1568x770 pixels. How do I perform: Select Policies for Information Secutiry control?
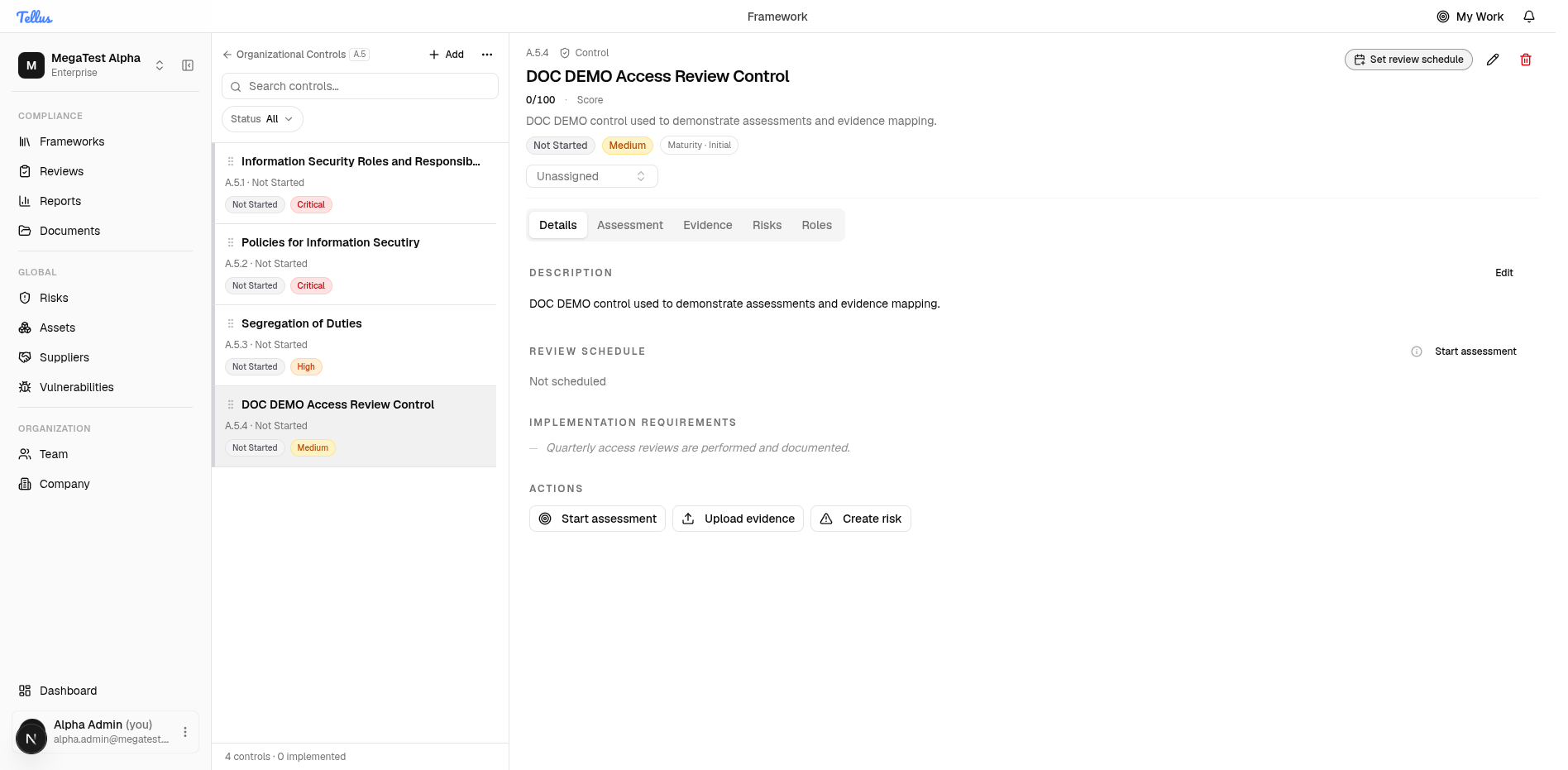click(x=356, y=265)
